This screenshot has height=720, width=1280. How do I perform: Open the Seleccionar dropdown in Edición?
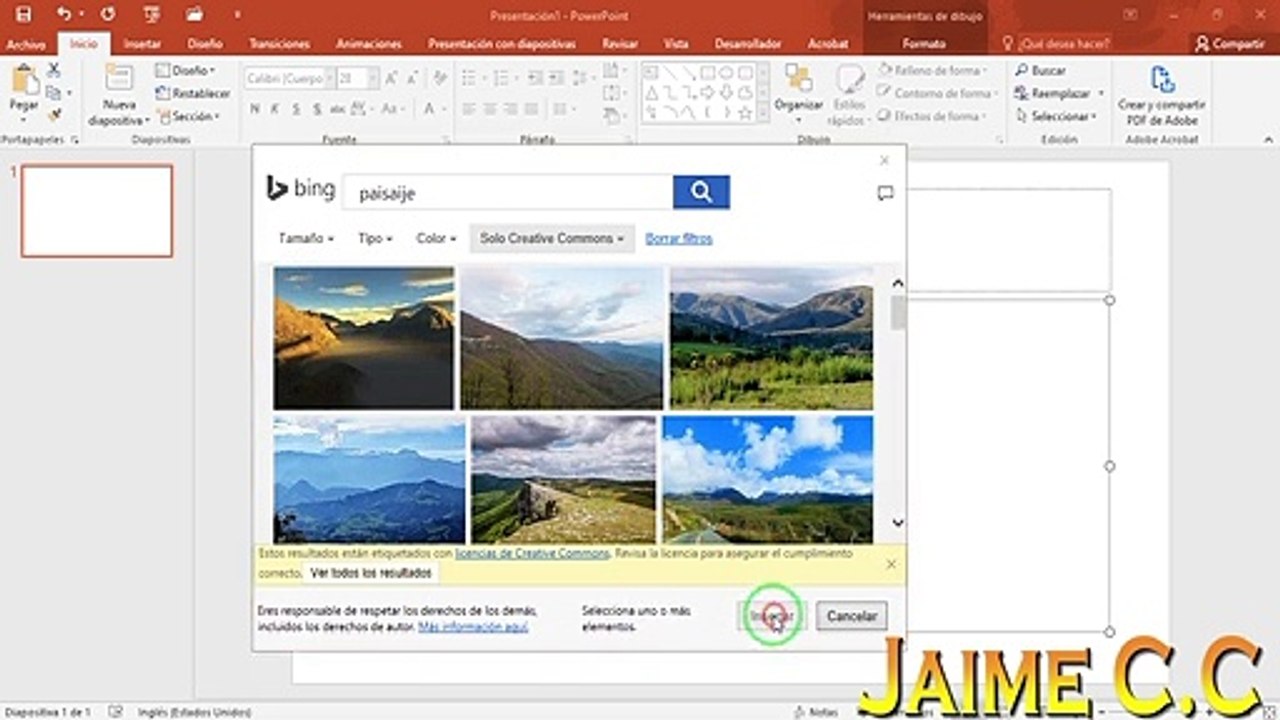[x=1059, y=116]
